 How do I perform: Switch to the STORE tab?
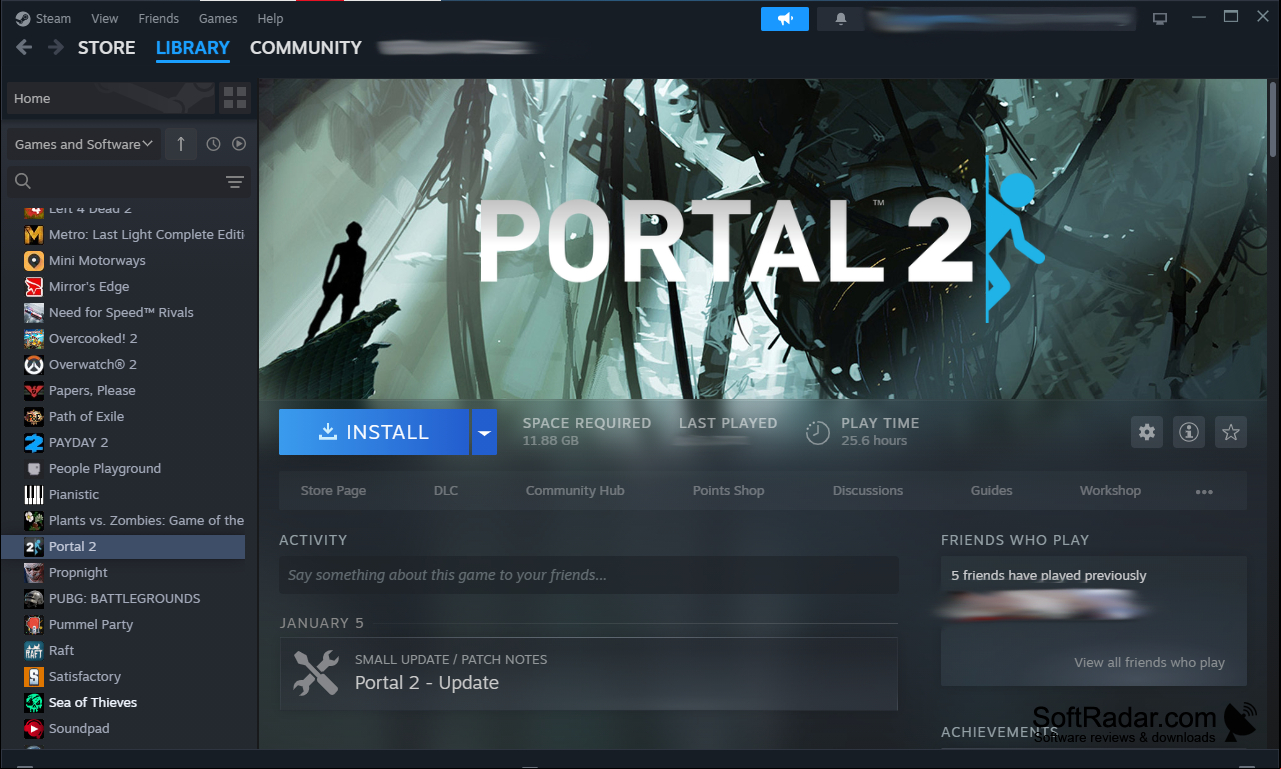106,47
